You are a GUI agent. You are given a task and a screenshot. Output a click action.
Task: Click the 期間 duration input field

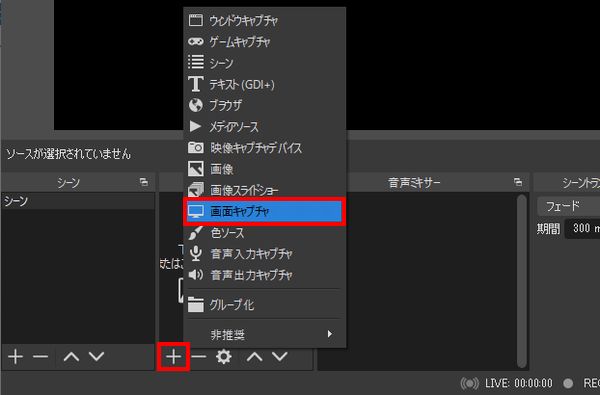tap(582, 229)
